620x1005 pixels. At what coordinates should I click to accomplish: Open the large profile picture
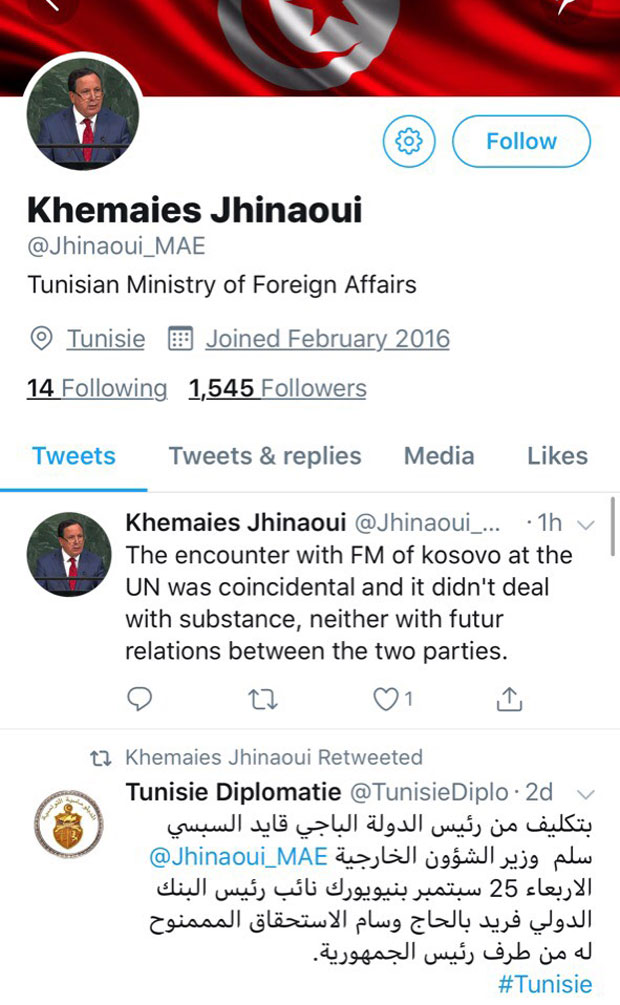pos(84,118)
